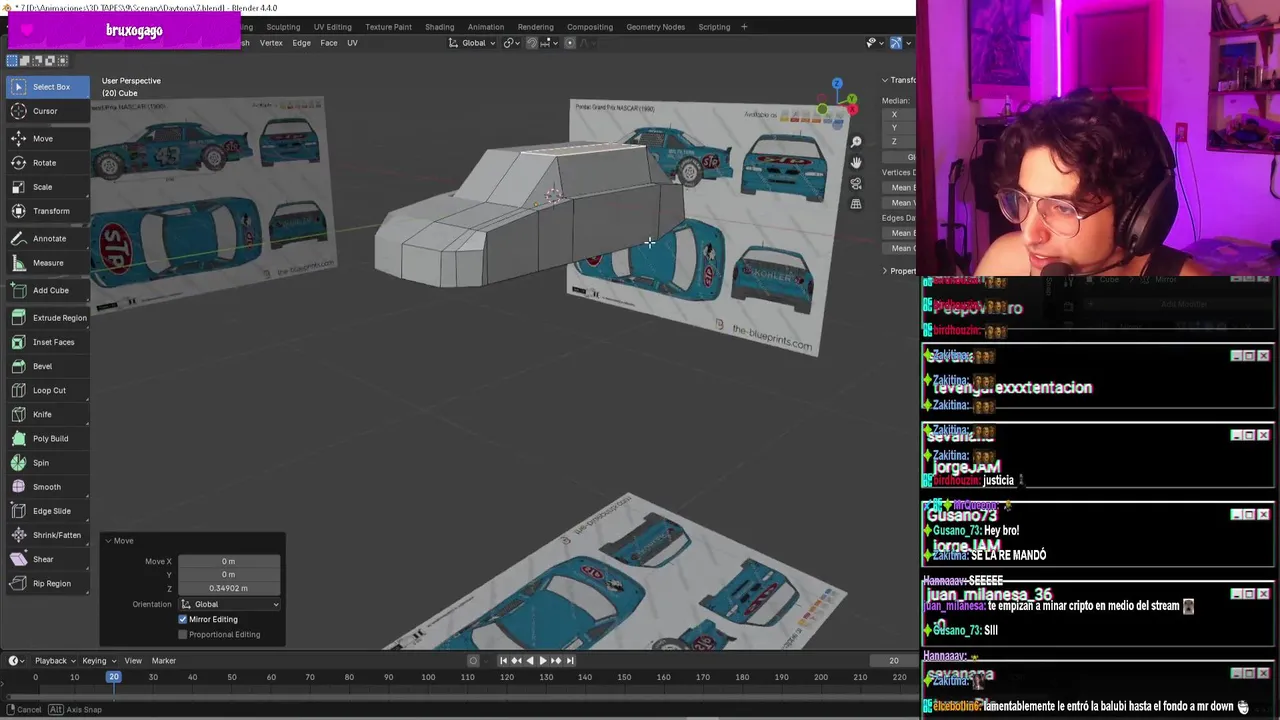Toggle snapping magnet in header
The width and height of the screenshot is (1280, 720).
point(531,43)
